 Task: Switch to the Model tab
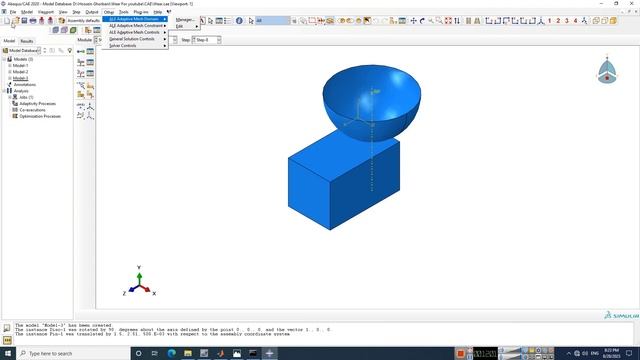[9, 41]
